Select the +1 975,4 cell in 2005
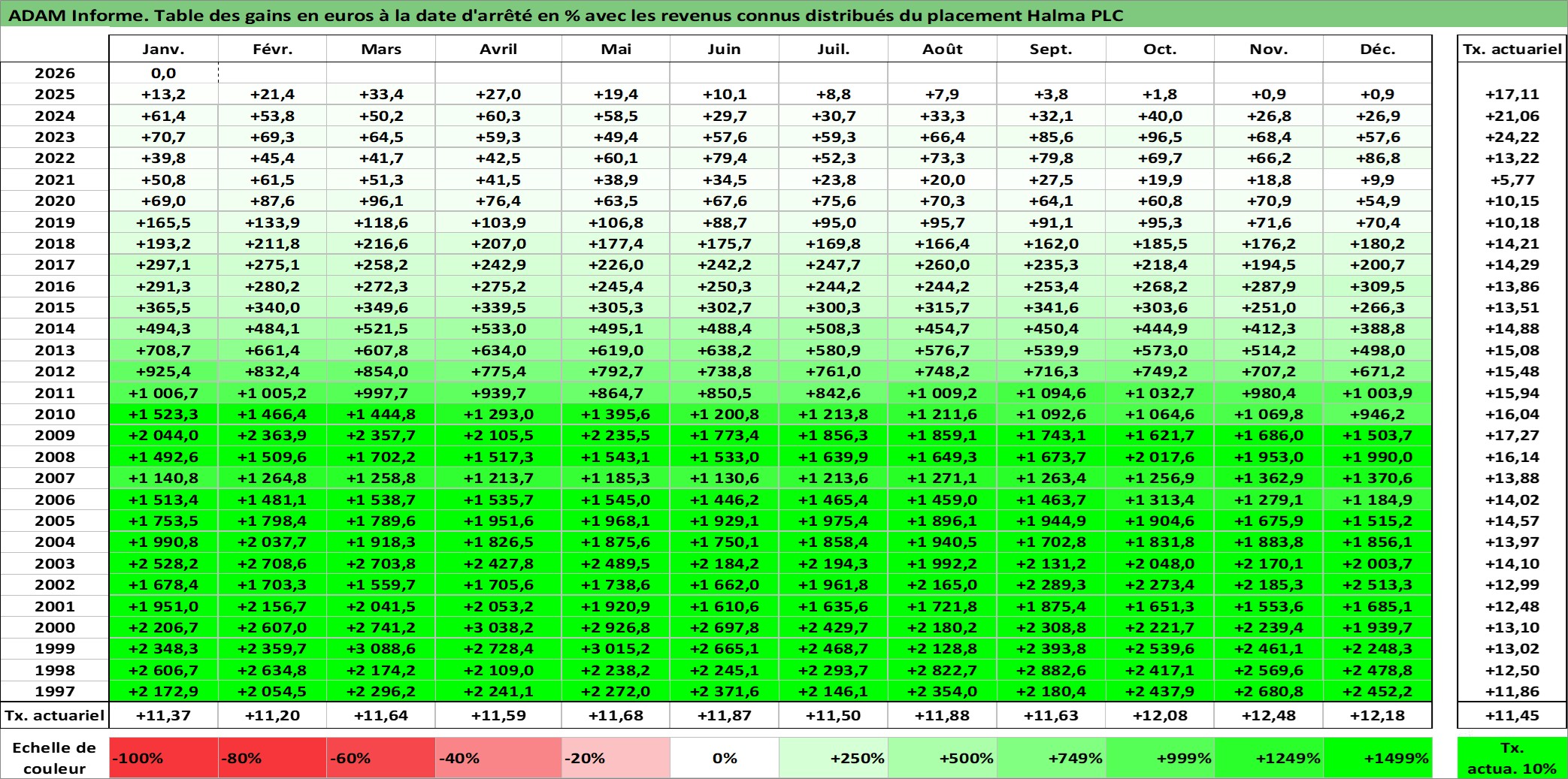The width and height of the screenshot is (1568, 779). (834, 521)
